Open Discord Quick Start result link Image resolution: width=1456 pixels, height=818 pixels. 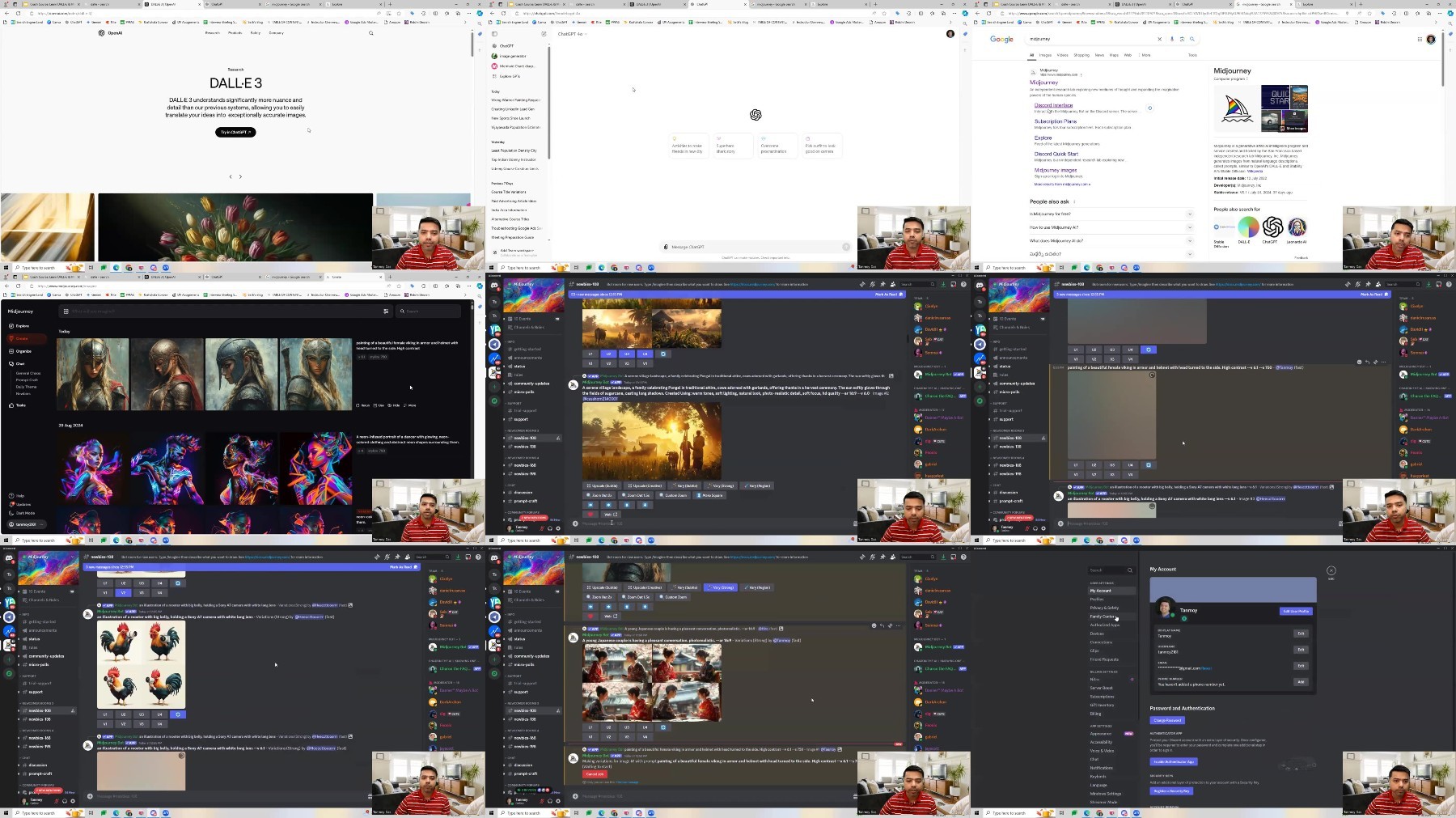pyautogui.click(x=1056, y=154)
